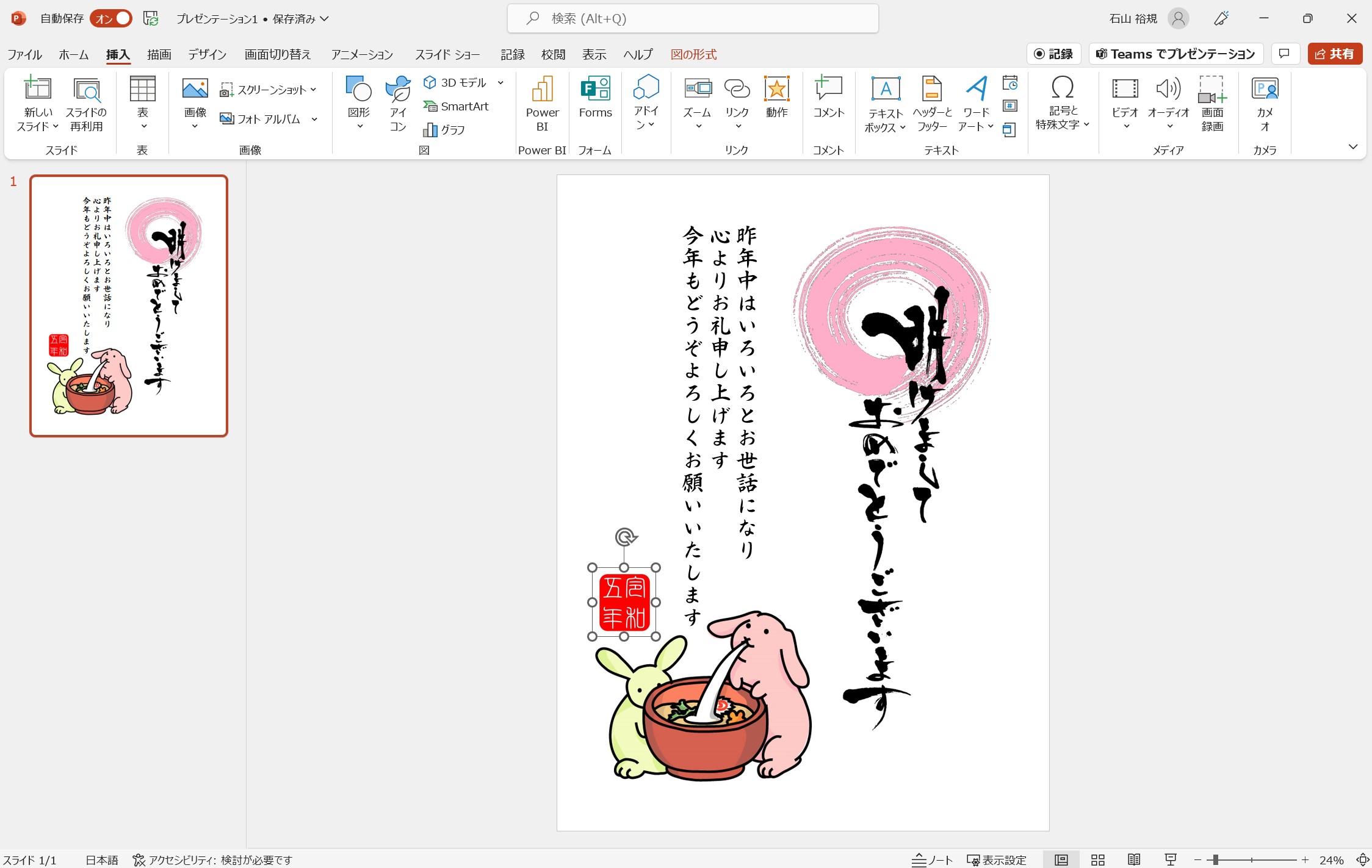Insert a 3D model

point(459,82)
